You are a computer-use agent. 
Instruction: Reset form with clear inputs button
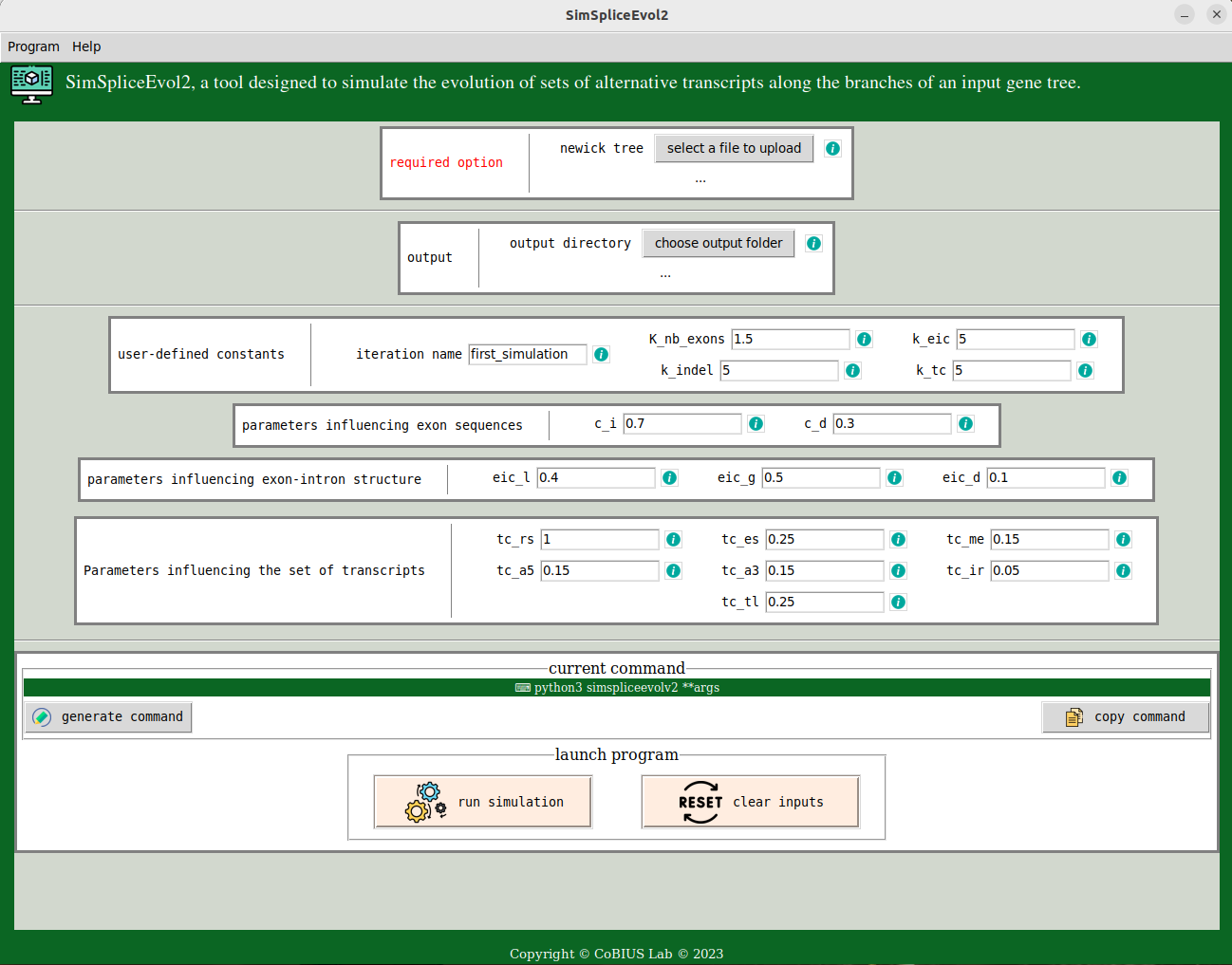(751, 802)
